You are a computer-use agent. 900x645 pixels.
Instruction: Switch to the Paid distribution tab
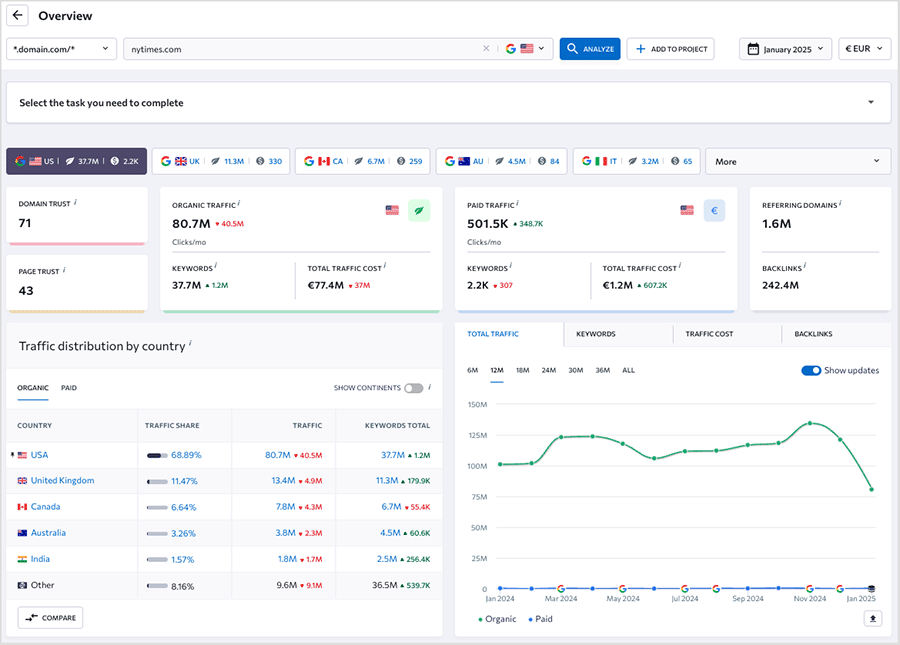pos(69,388)
